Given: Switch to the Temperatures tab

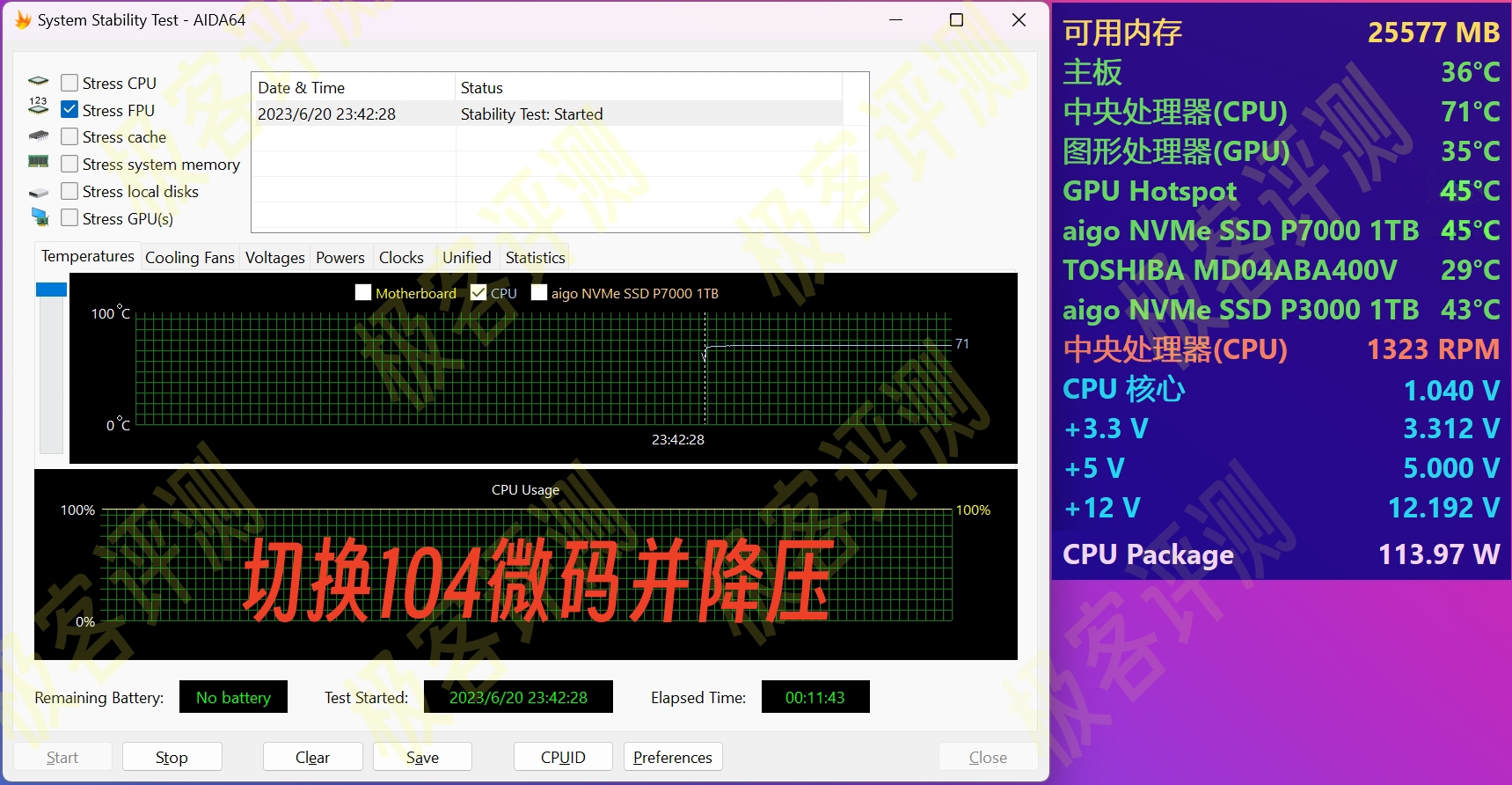Looking at the screenshot, I should pos(88,256).
